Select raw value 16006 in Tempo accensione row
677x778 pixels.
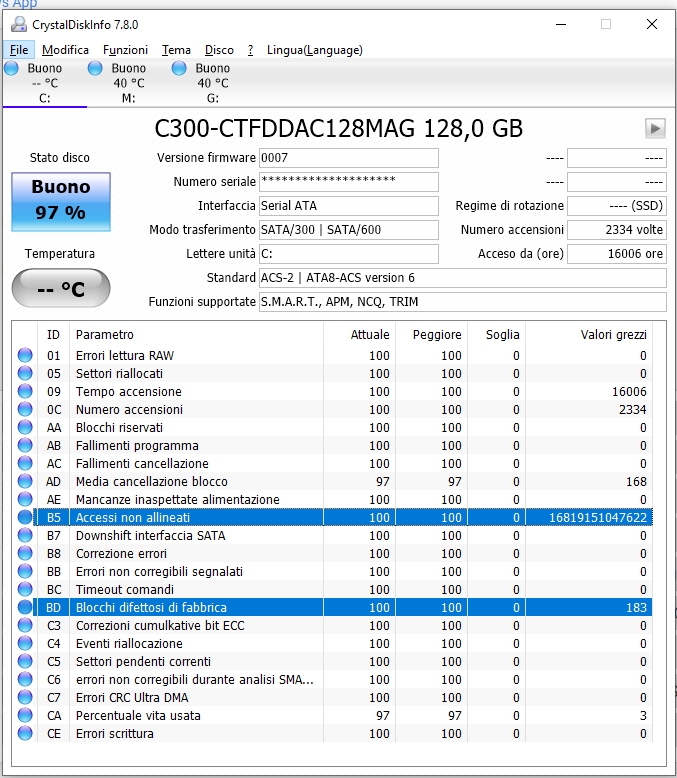click(x=629, y=391)
